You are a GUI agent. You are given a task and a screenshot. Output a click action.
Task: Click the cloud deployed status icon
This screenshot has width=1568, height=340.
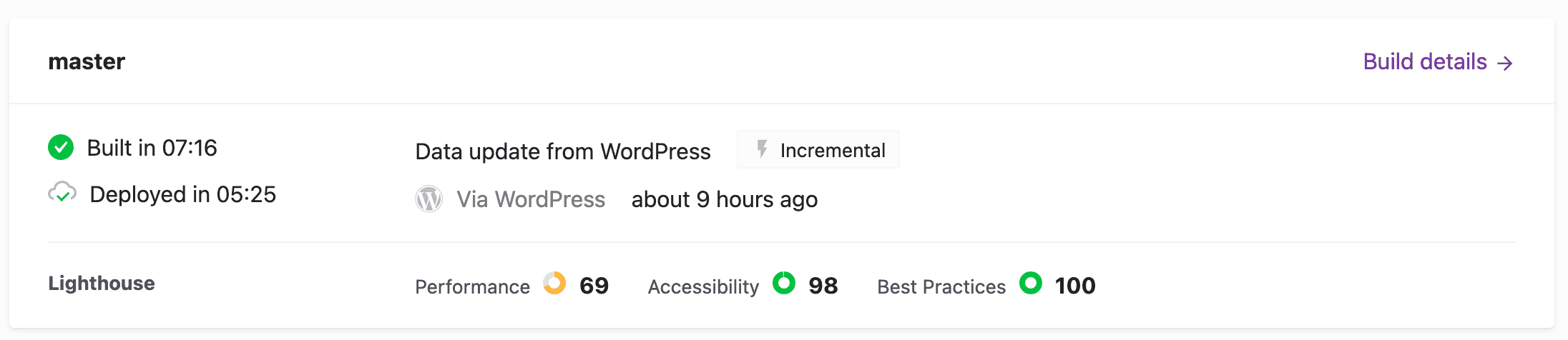pos(62,193)
